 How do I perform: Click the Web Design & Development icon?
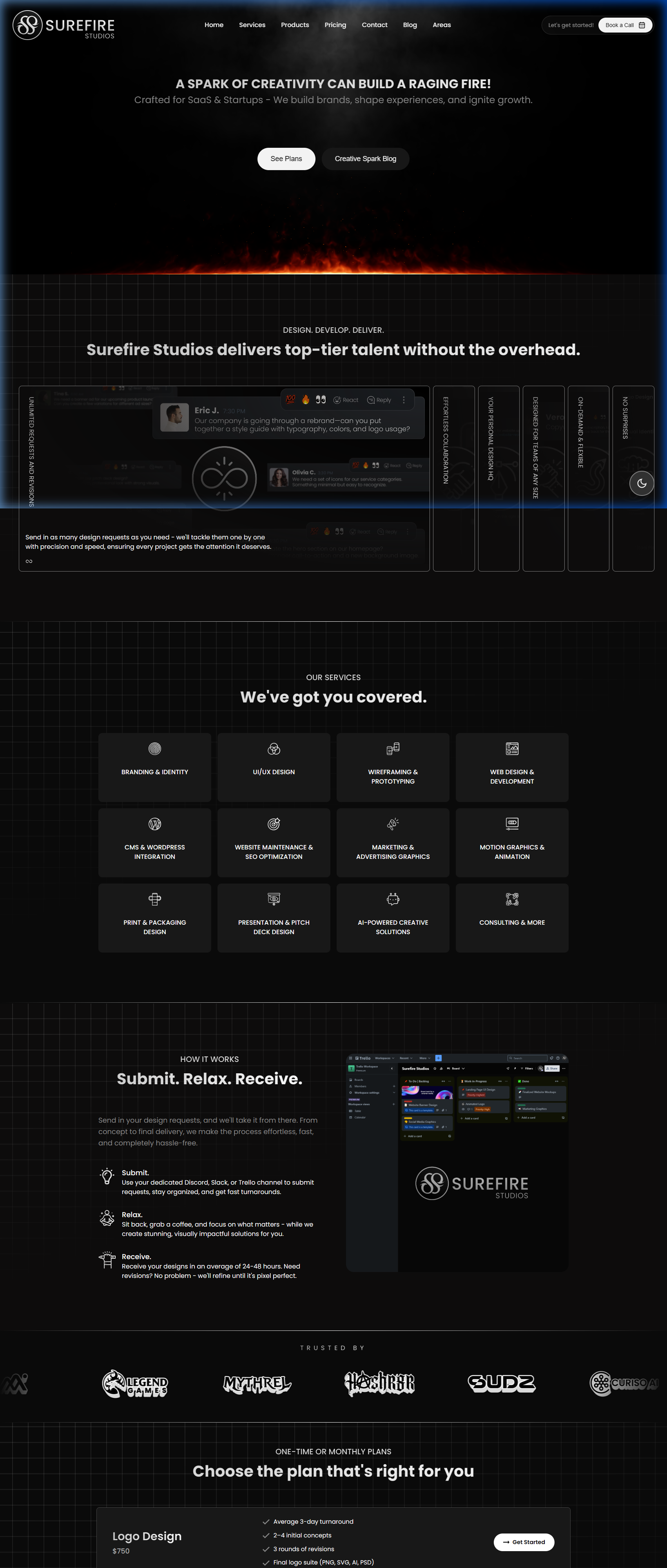(x=513, y=748)
